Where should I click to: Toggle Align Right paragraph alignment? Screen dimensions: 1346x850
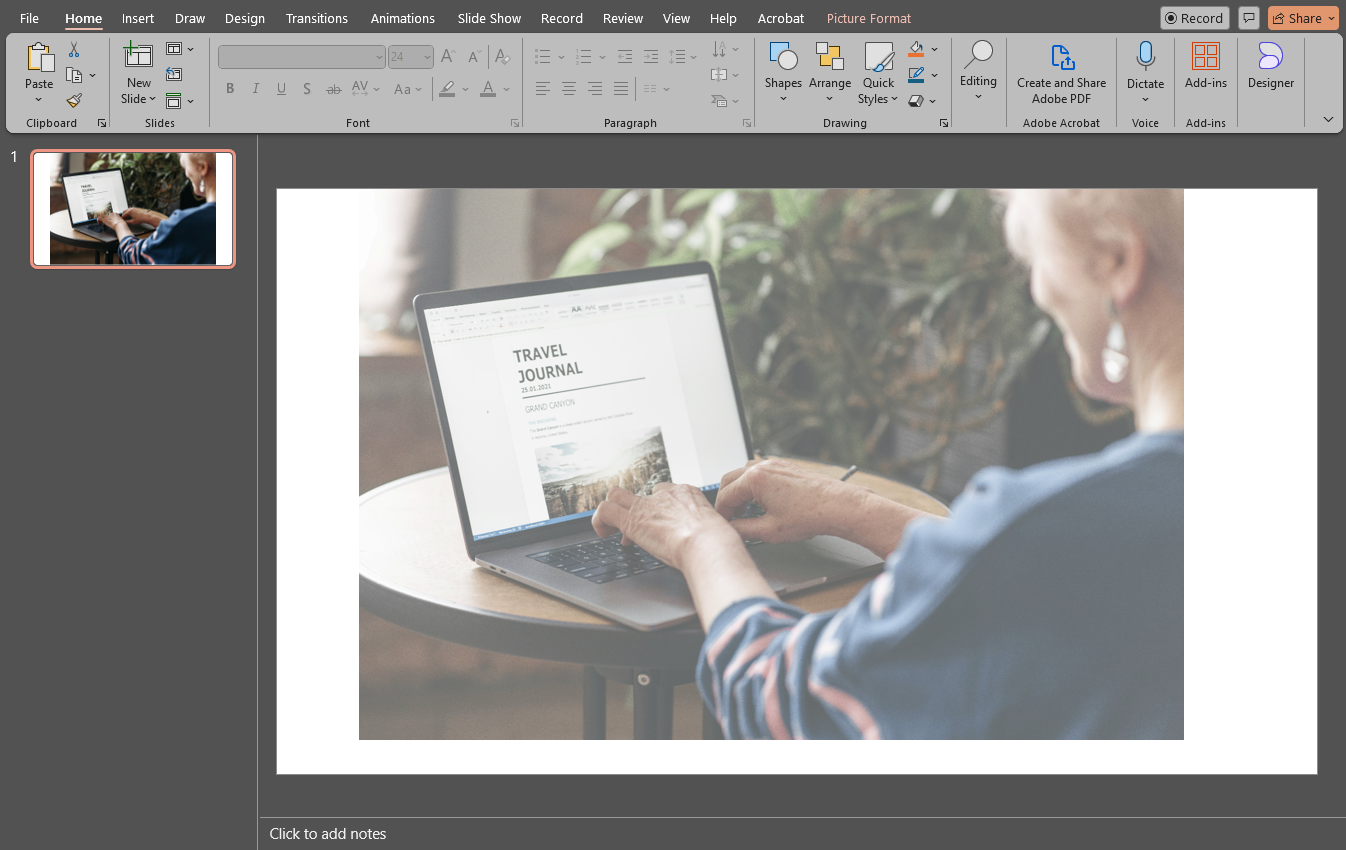click(x=595, y=89)
